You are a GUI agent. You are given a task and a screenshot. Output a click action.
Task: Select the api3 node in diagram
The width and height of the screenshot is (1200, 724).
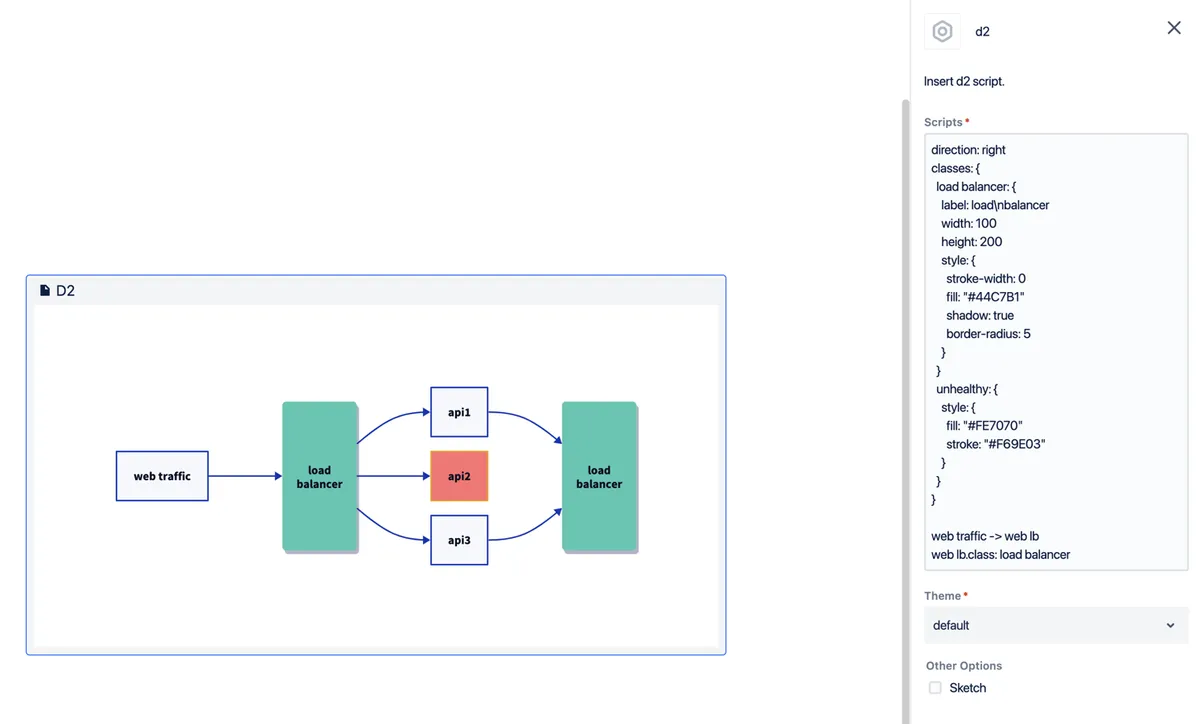[459, 540]
